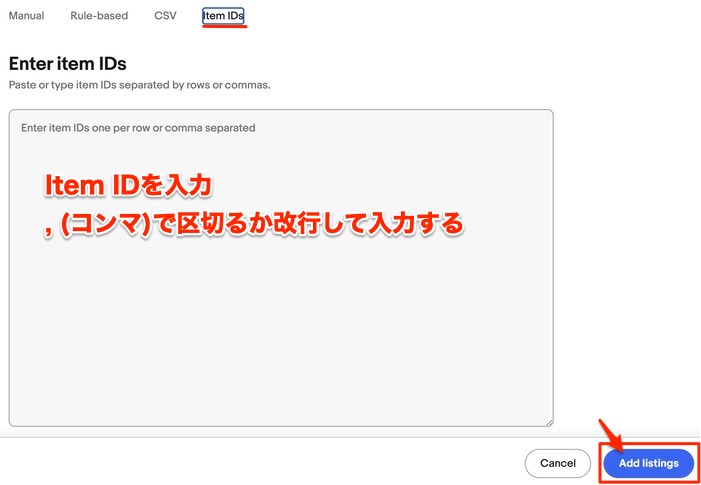Click the resize handle of the text area

click(x=548, y=422)
